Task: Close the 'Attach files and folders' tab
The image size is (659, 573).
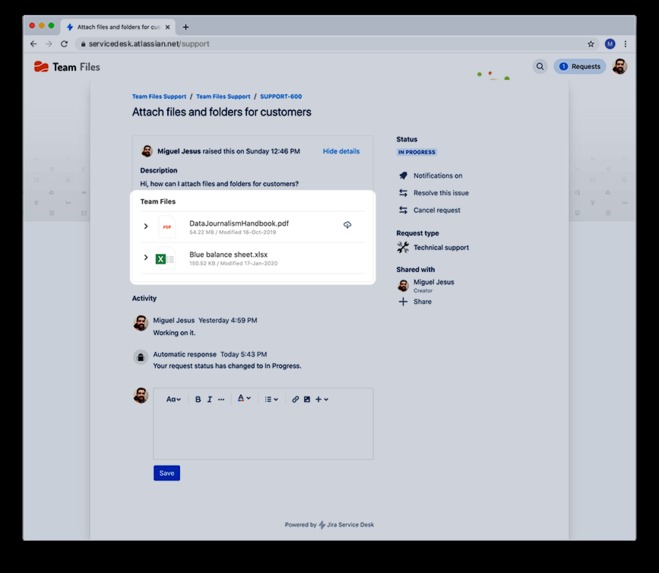Action: click(x=167, y=27)
